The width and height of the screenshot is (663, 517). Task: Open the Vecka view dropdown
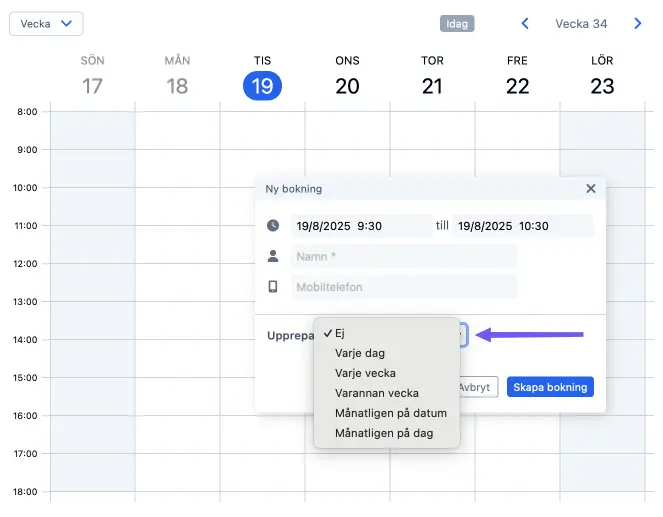46,24
